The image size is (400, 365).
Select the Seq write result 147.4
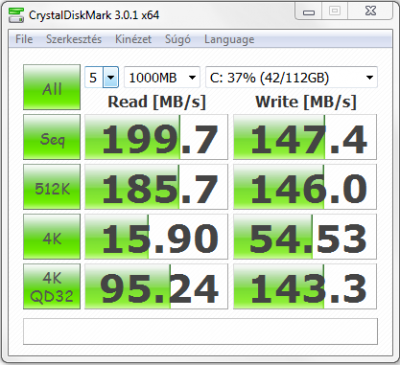point(305,137)
